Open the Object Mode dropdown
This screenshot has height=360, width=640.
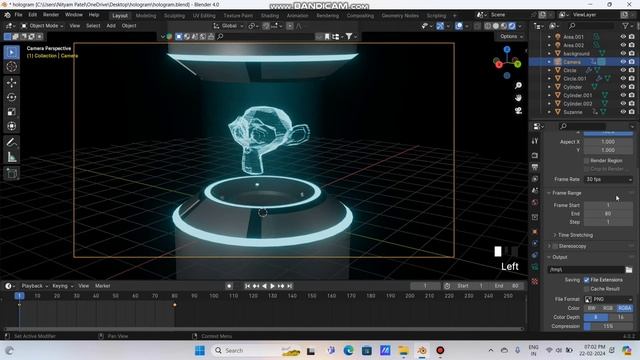tap(42, 26)
